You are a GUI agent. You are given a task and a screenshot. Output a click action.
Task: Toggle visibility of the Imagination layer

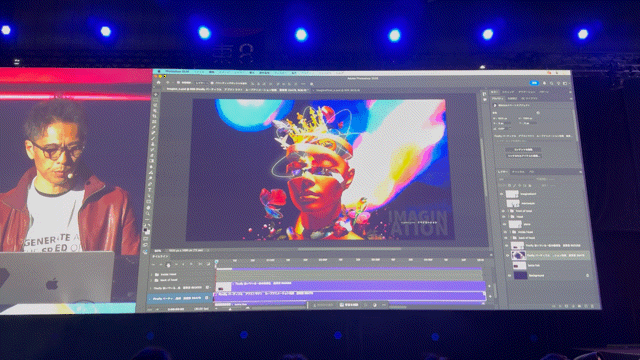click(502, 194)
